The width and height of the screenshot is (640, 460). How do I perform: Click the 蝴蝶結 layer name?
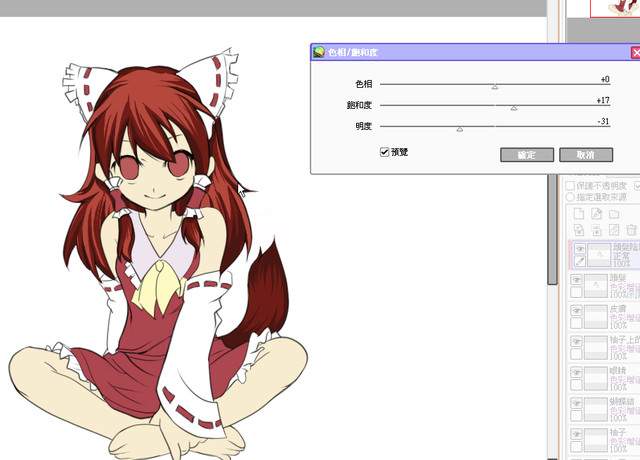click(x=622, y=402)
